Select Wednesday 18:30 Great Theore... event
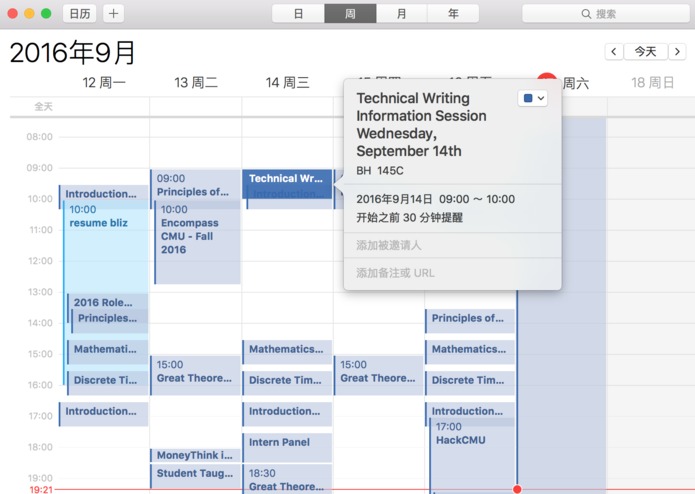Viewport: 695px width, 494px height. (287, 479)
